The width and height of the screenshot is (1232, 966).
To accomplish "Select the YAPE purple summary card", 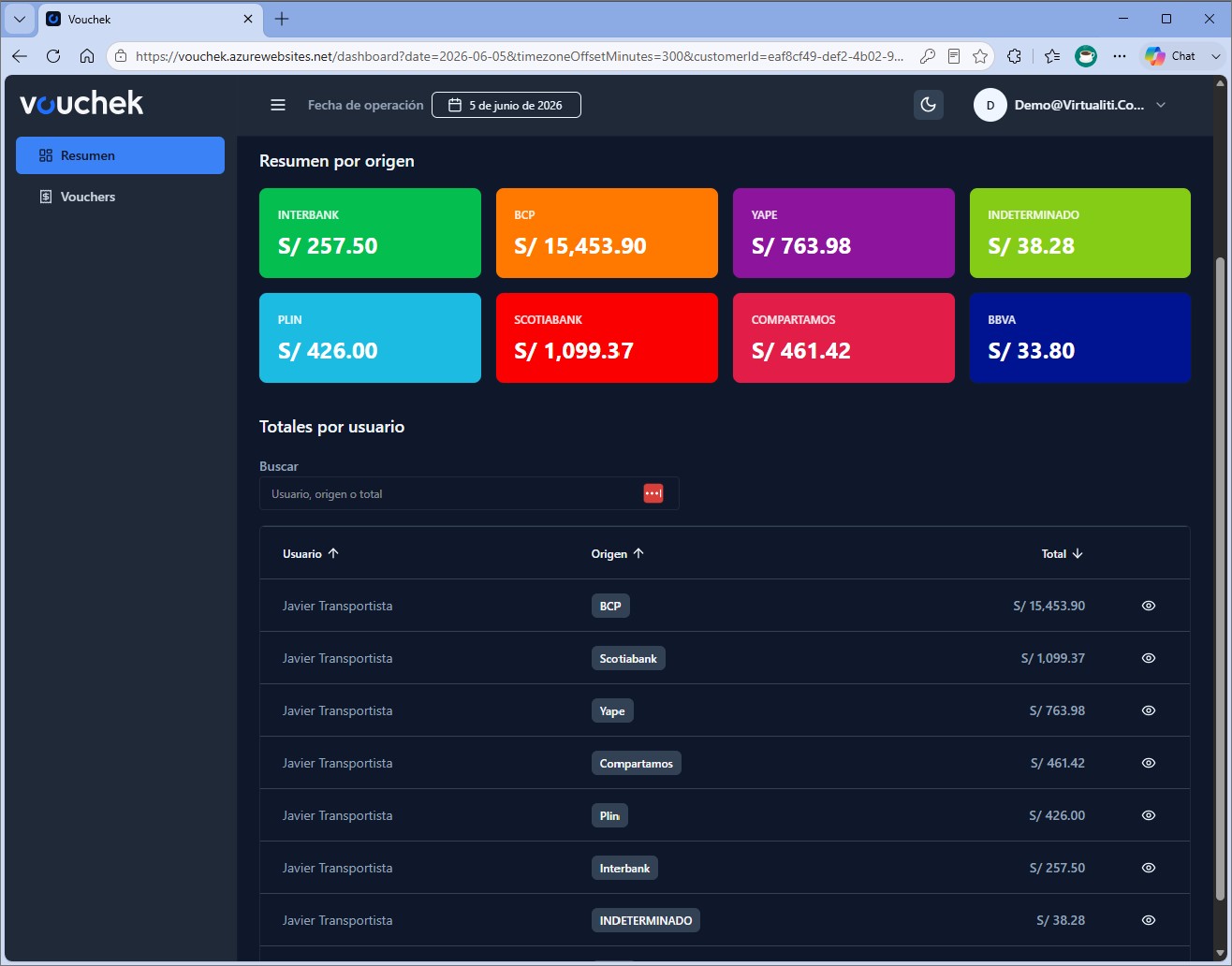I will [x=843, y=233].
